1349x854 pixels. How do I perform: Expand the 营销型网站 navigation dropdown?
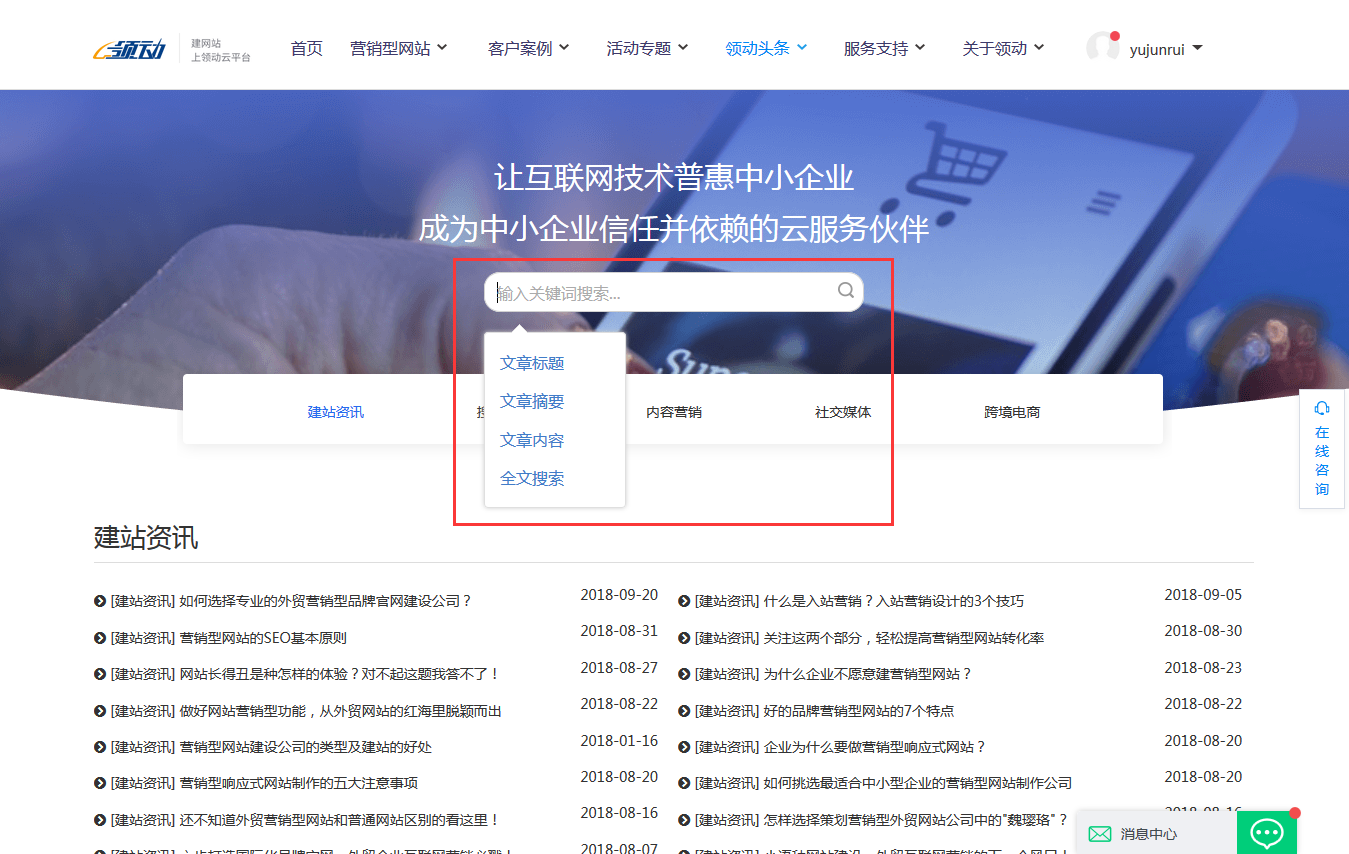coord(398,46)
